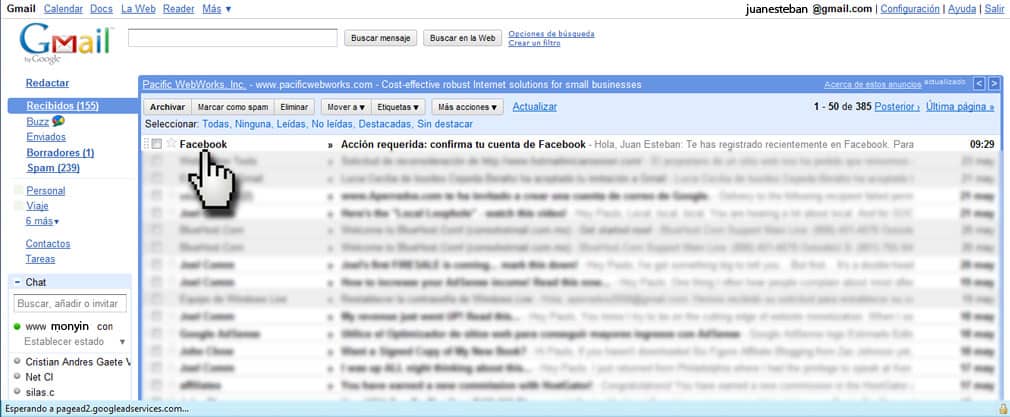This screenshot has height=417, width=1010.
Task: Open the Pacific WebWorks, Inc. ad link
Action: (195, 84)
